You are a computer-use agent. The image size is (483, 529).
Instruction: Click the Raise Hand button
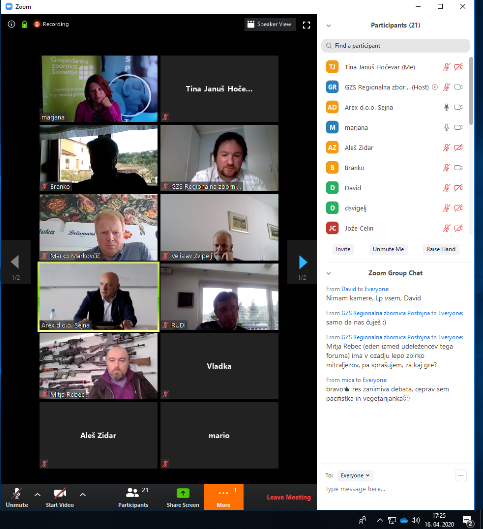tap(441, 249)
